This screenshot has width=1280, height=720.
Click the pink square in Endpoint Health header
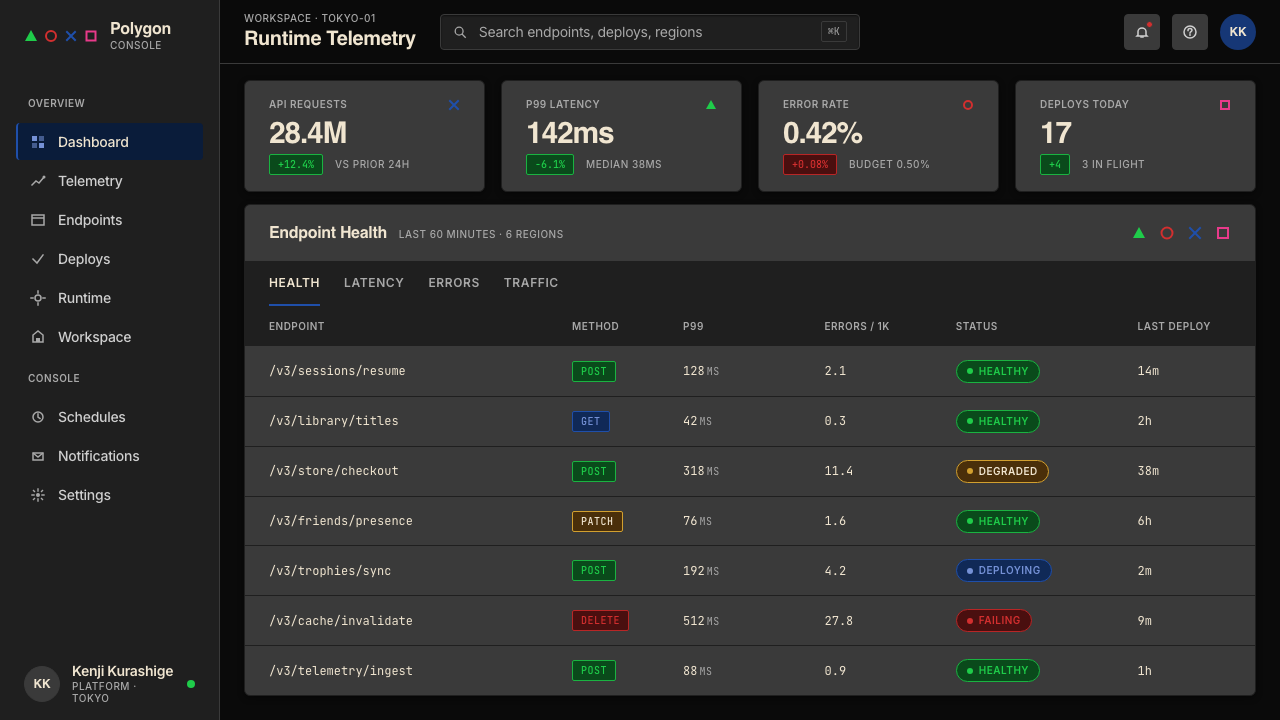pyautogui.click(x=1223, y=233)
